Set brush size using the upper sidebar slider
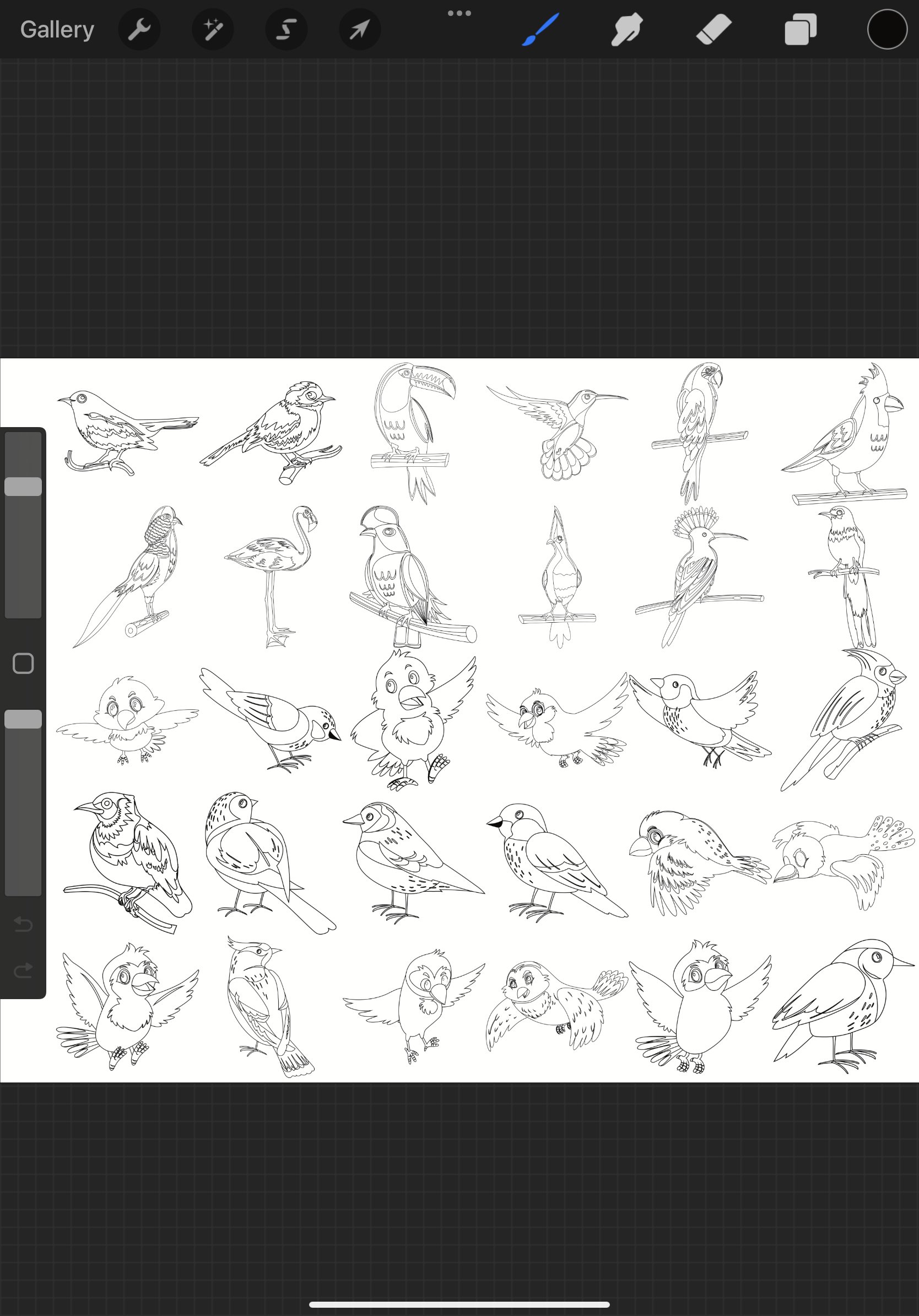Viewport: 919px width, 1316px height. point(24,486)
